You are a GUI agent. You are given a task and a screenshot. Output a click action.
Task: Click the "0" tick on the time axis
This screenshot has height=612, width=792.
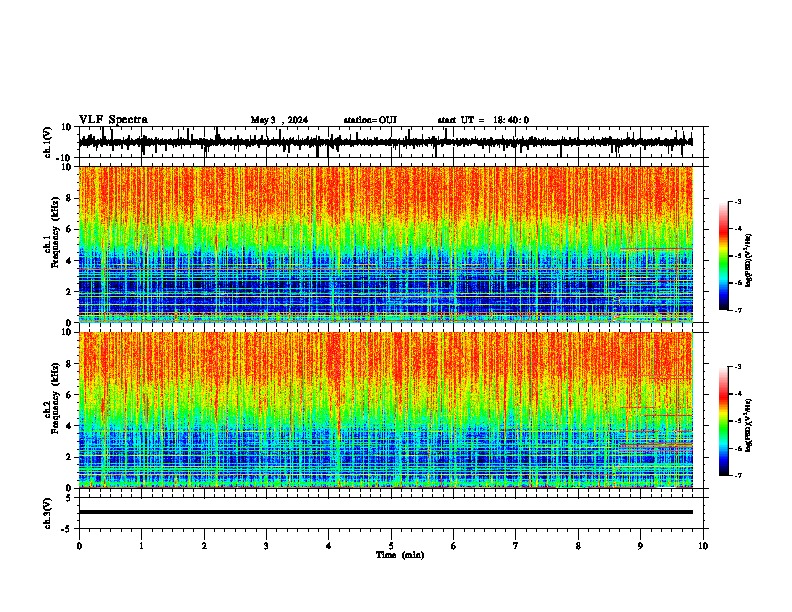[79, 546]
